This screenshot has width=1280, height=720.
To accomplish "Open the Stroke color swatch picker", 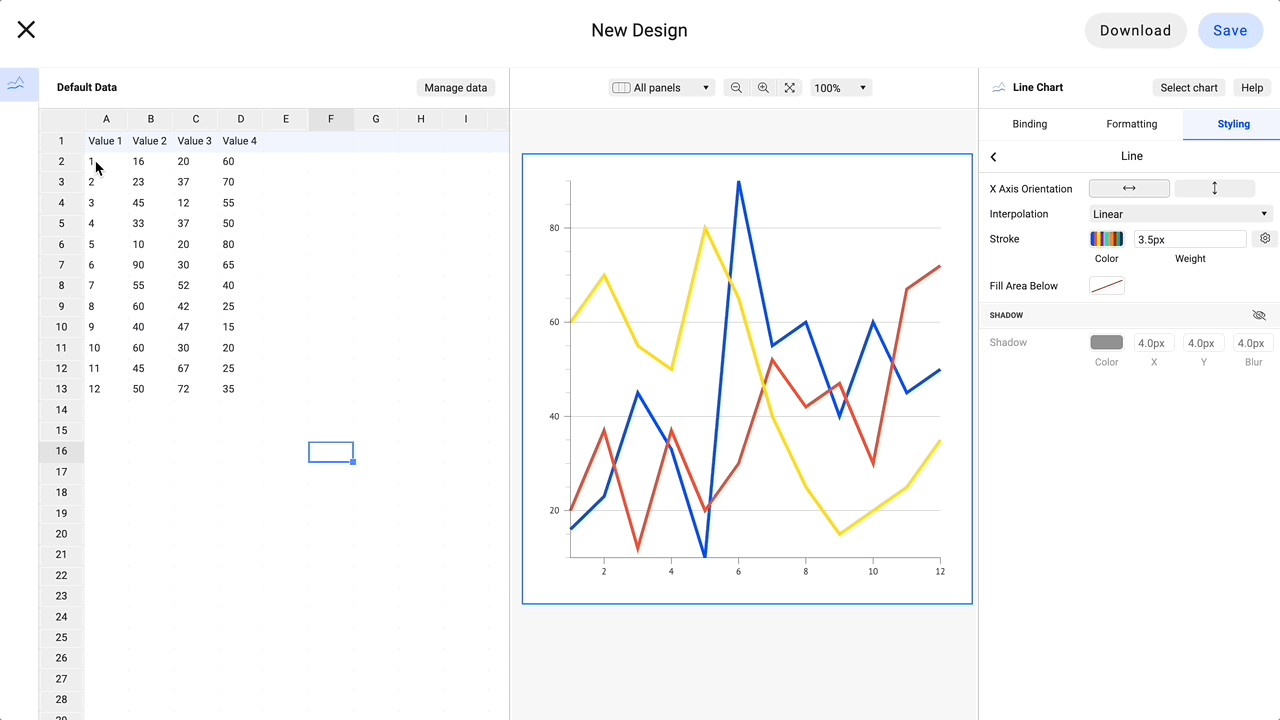I will (1106, 238).
